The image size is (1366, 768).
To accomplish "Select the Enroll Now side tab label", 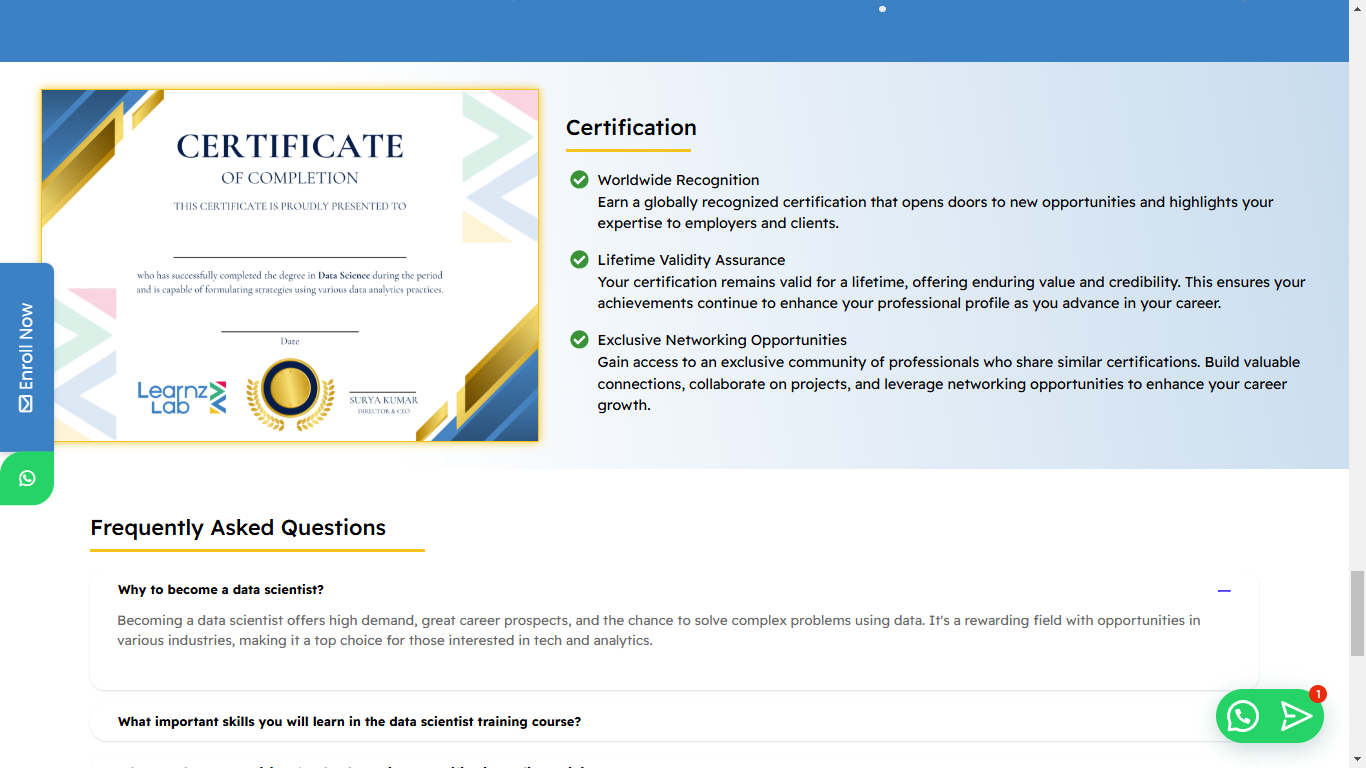I will 26,346.
